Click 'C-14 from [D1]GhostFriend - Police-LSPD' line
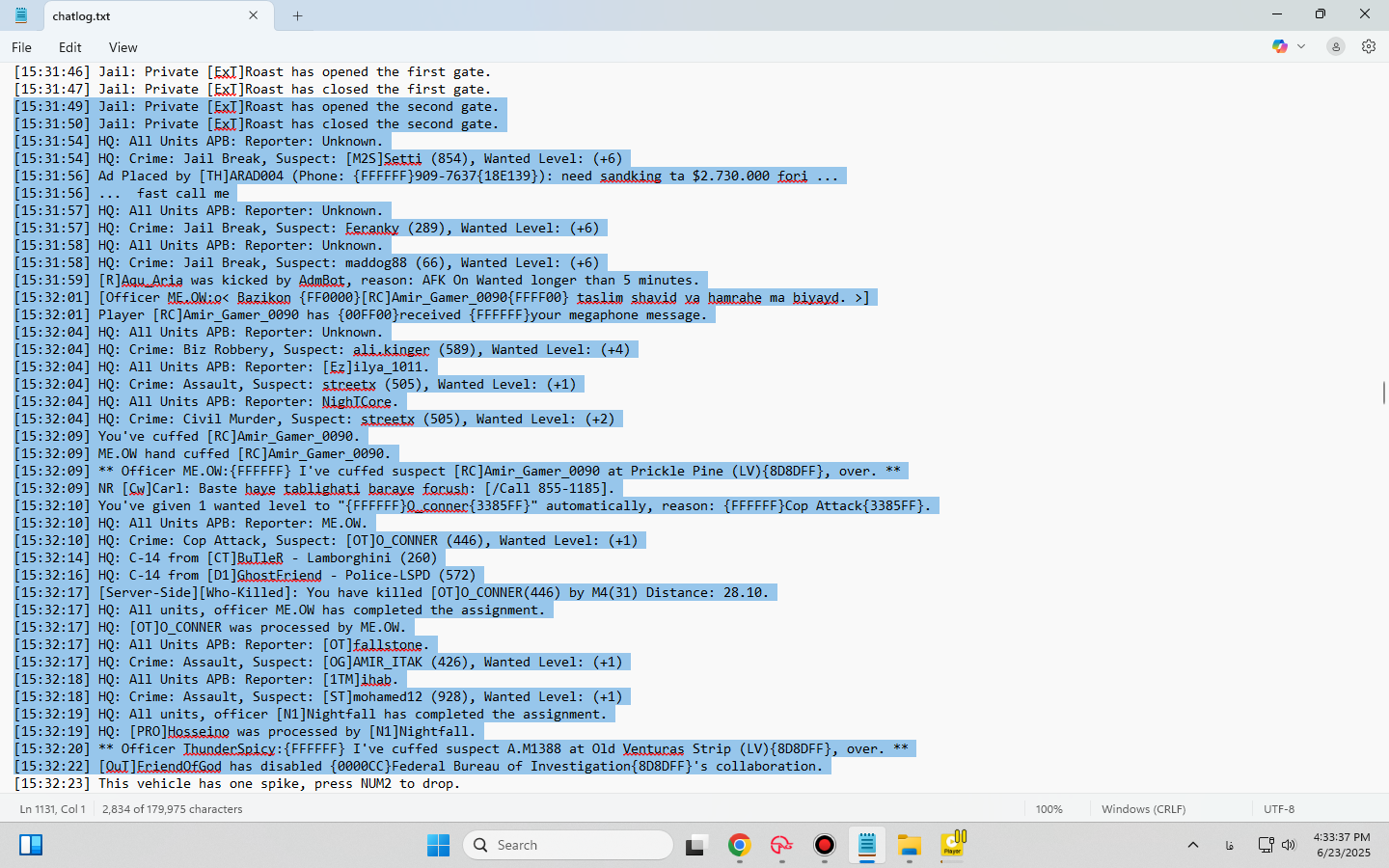Image resolution: width=1389 pixels, height=868 pixels. pyautogui.click(x=245, y=575)
